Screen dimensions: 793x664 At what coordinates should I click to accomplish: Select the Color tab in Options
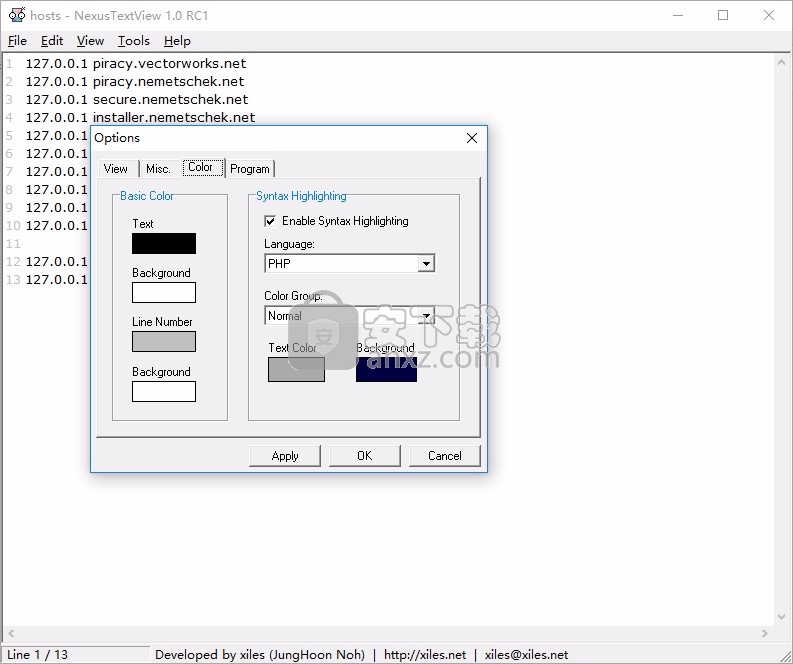201,167
